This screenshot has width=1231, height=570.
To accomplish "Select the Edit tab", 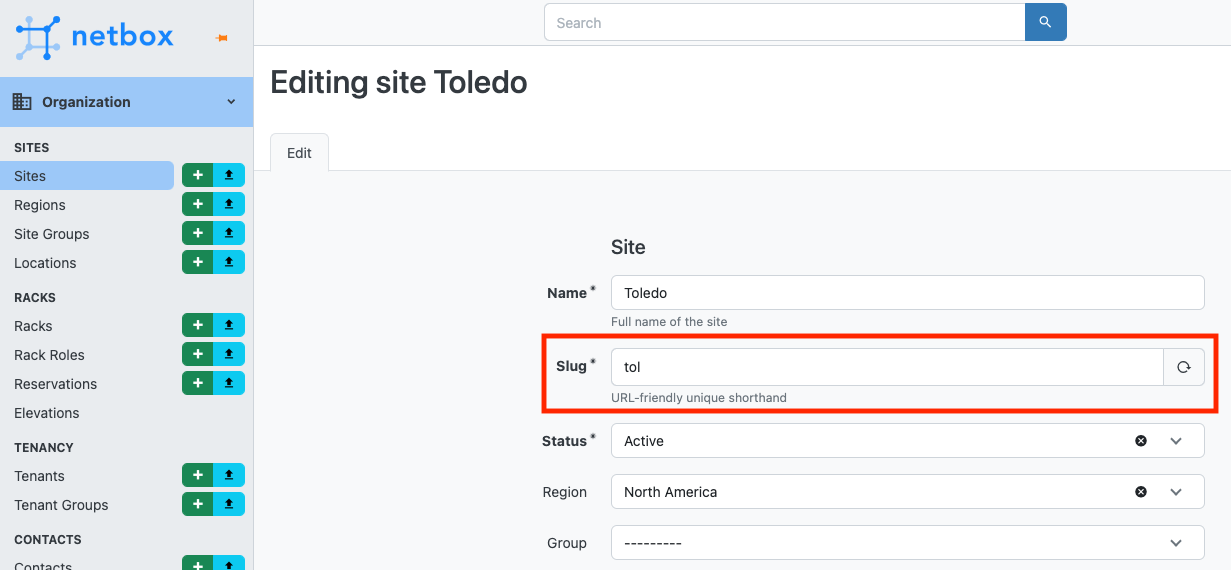I will pos(299,153).
